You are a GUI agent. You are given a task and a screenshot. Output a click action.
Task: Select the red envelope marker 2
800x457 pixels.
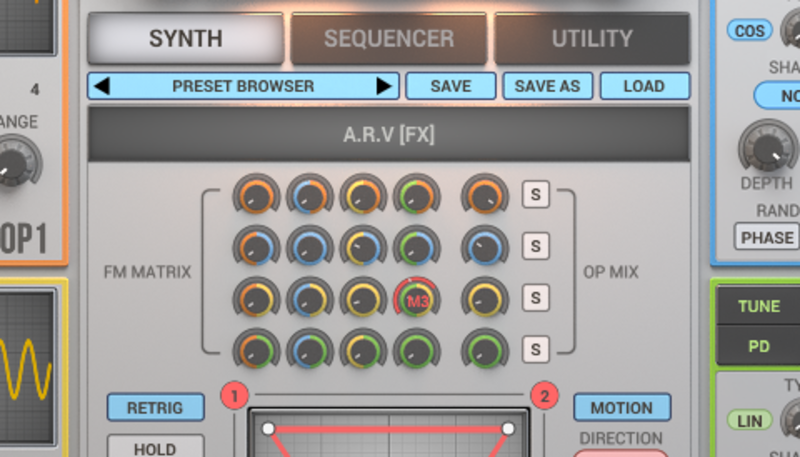[544, 395]
